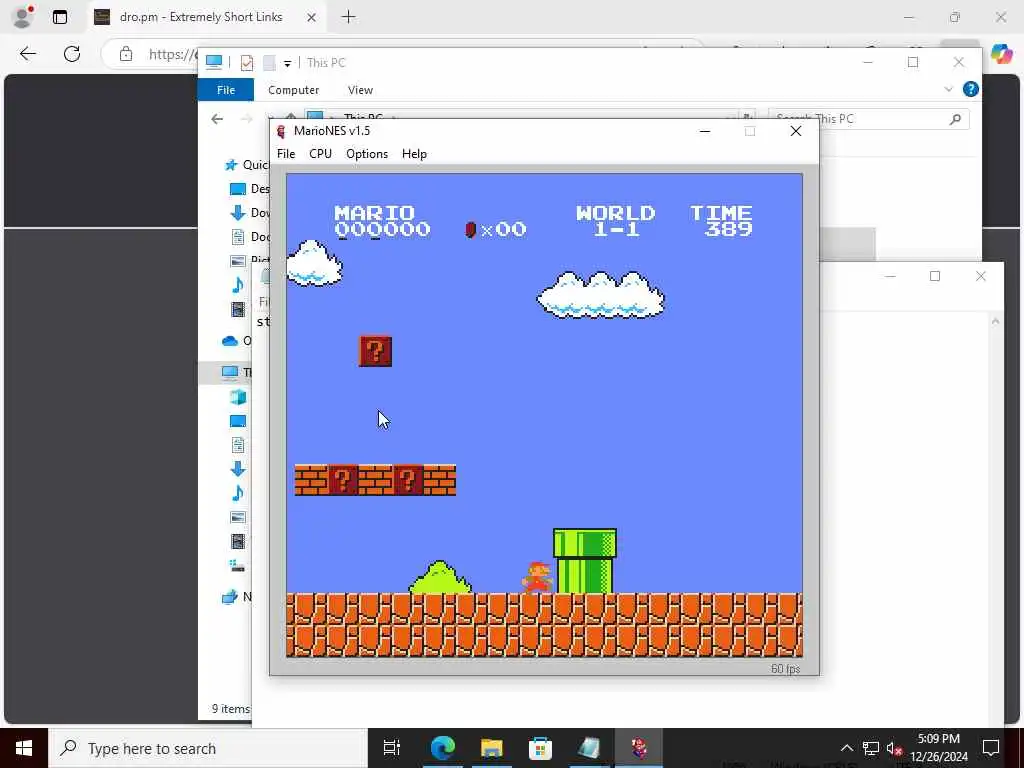Open Task View from taskbar
Viewport: 1024px width, 768px height.
(392, 748)
